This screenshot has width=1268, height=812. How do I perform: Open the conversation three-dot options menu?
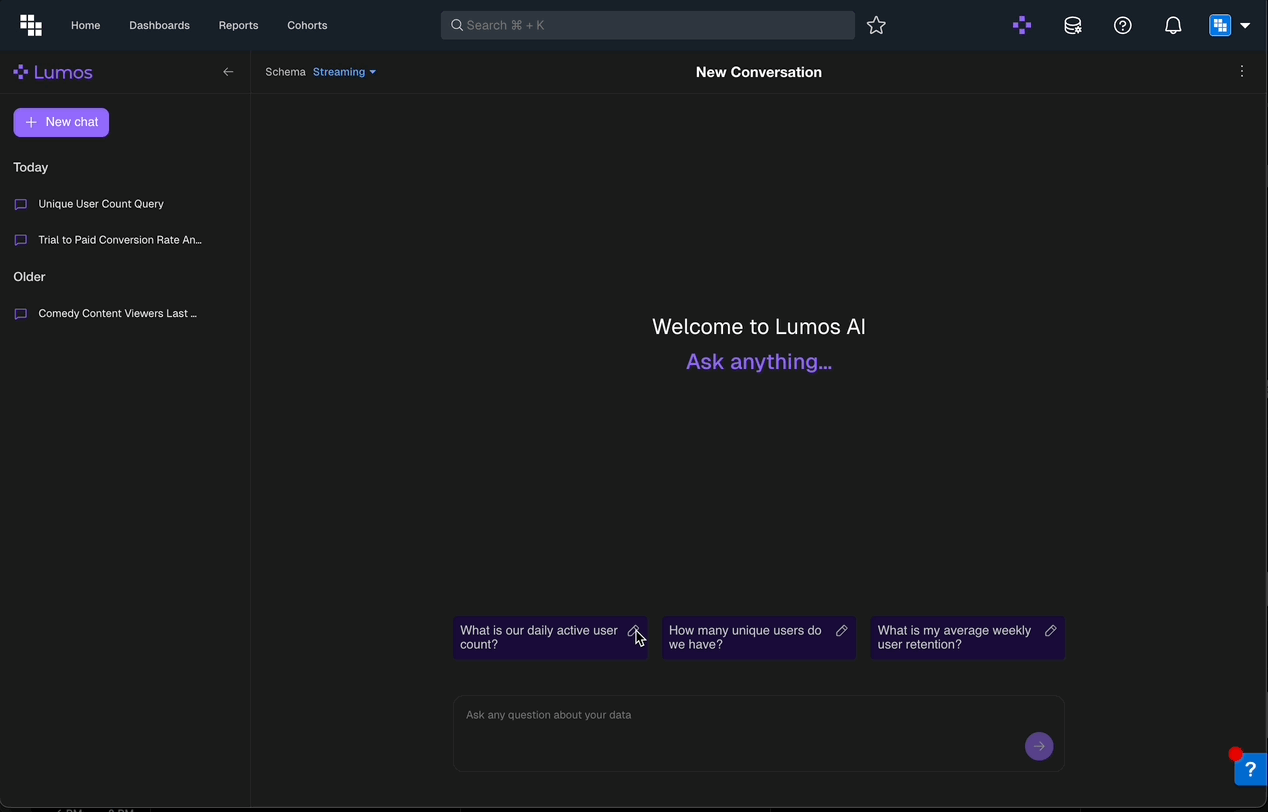click(1242, 72)
